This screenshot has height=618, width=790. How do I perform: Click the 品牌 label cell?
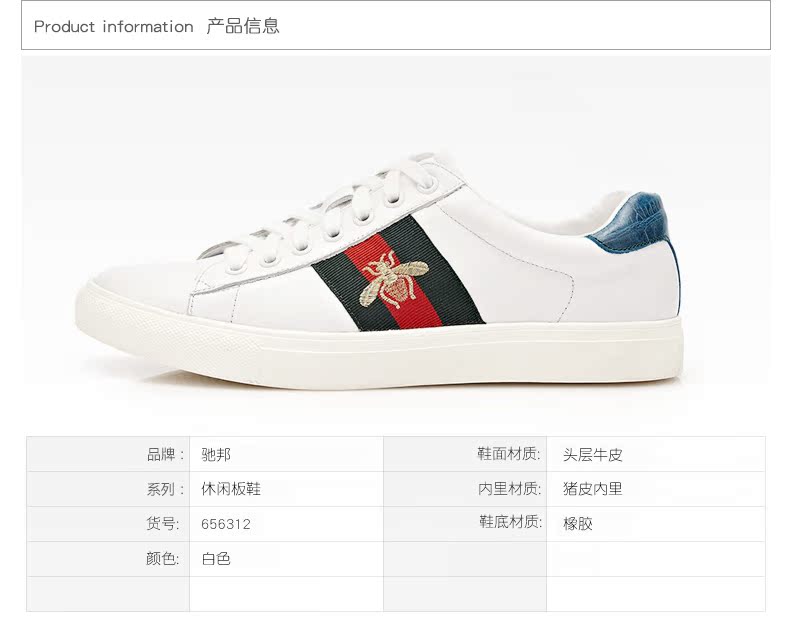pyautogui.click(x=108, y=454)
